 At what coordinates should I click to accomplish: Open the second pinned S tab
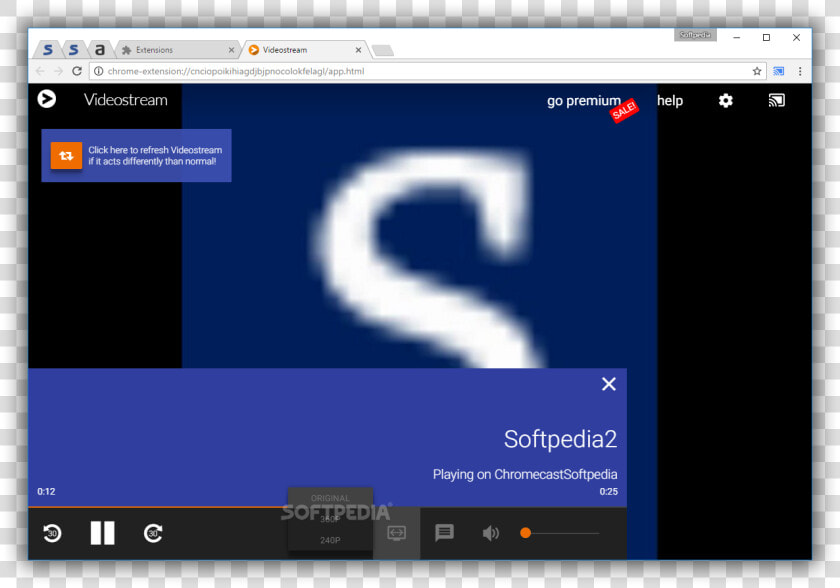(73, 50)
